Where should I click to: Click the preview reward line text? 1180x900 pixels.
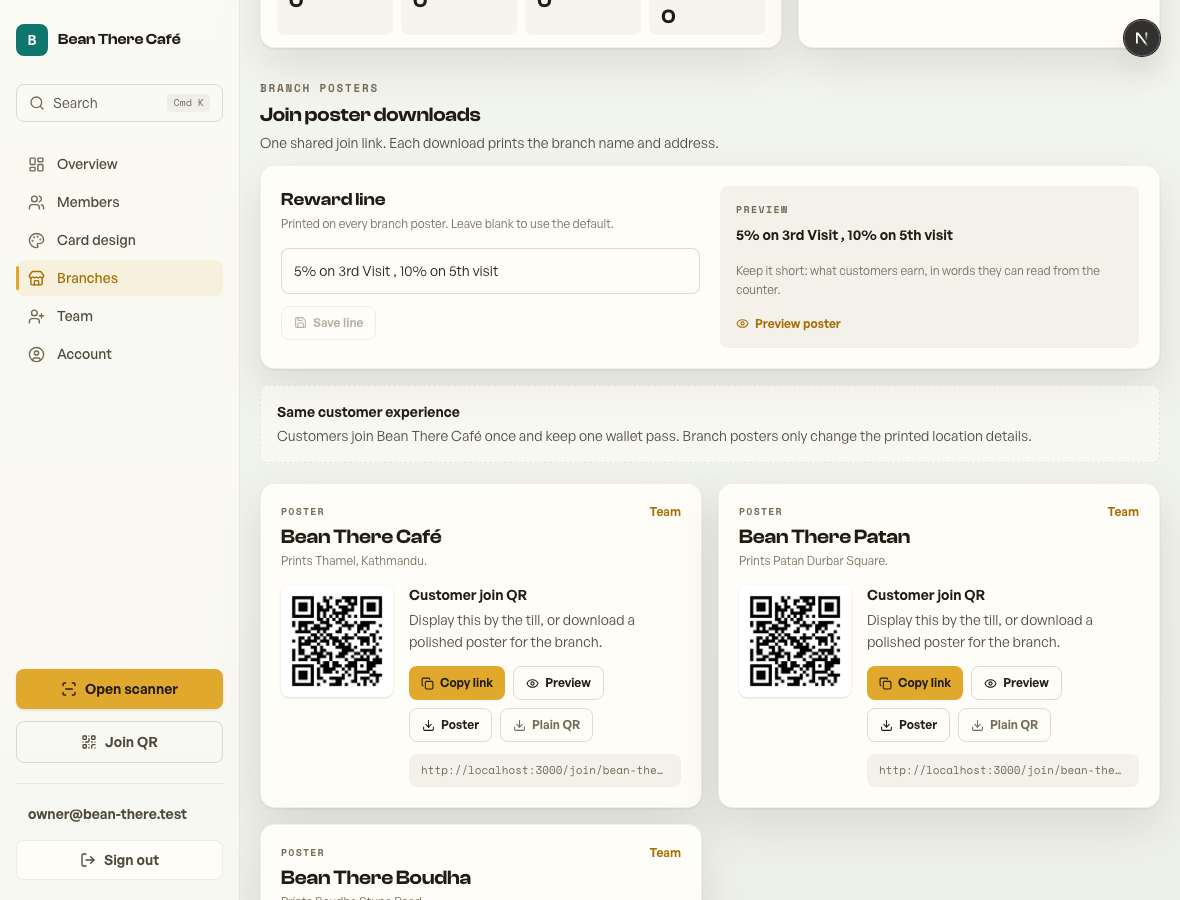tap(844, 236)
